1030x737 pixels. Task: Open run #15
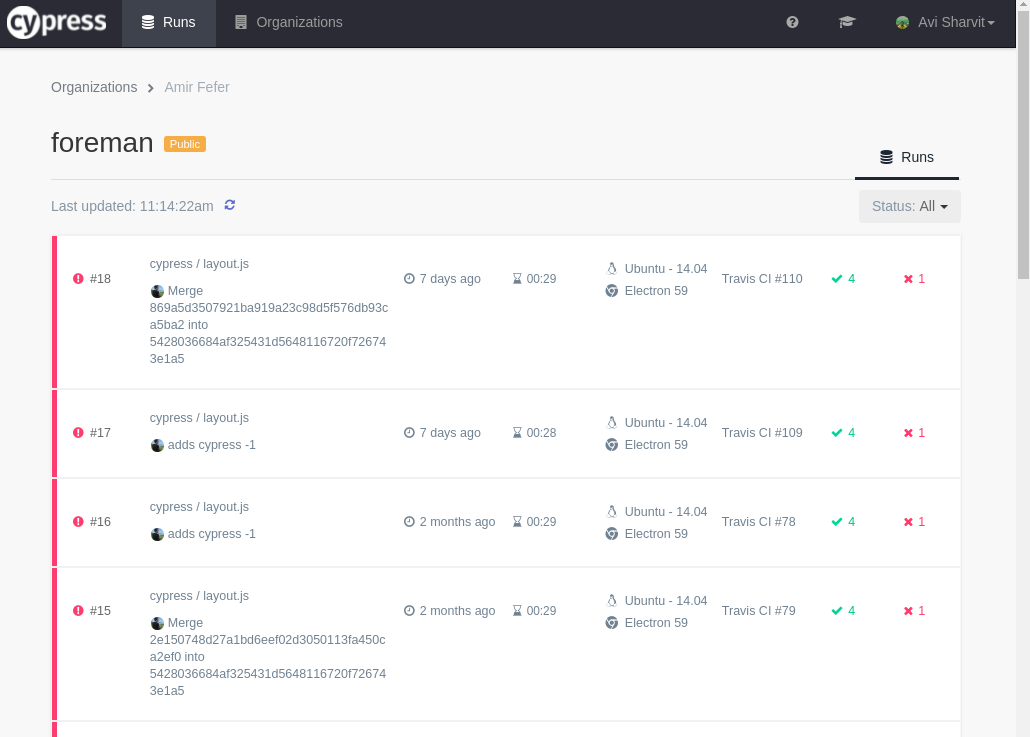coord(506,644)
